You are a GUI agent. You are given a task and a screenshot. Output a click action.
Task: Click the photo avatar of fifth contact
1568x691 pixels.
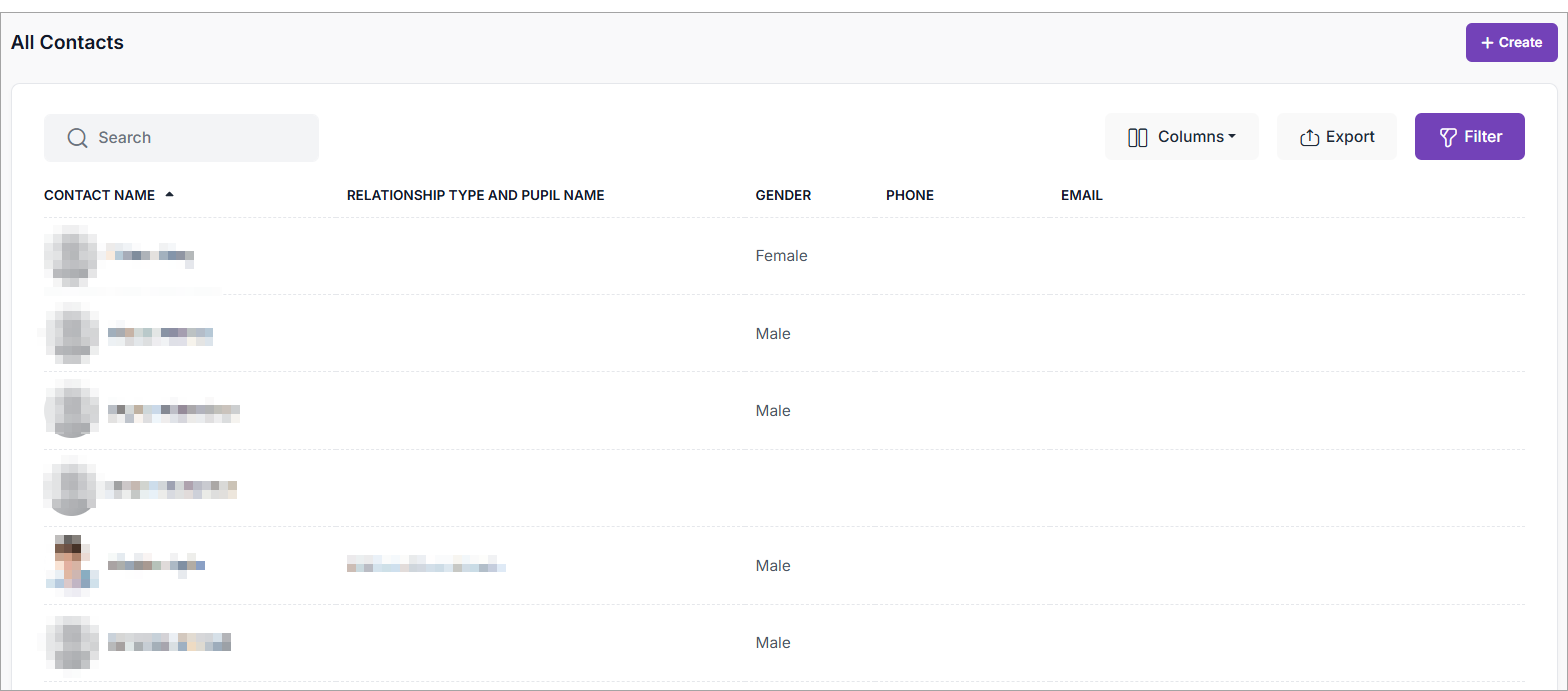(73, 566)
